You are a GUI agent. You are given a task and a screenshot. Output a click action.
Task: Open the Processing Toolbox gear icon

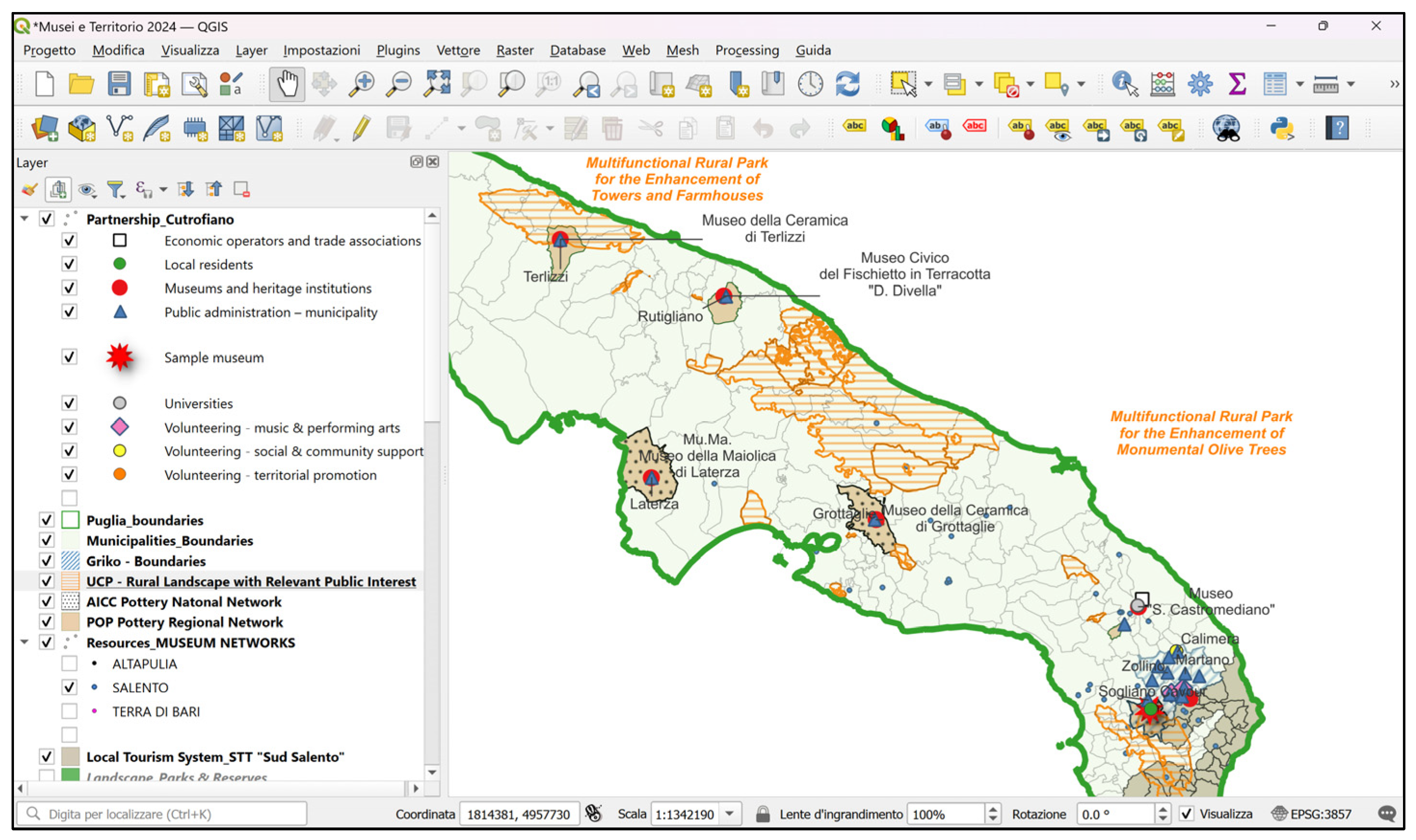pos(1199,84)
